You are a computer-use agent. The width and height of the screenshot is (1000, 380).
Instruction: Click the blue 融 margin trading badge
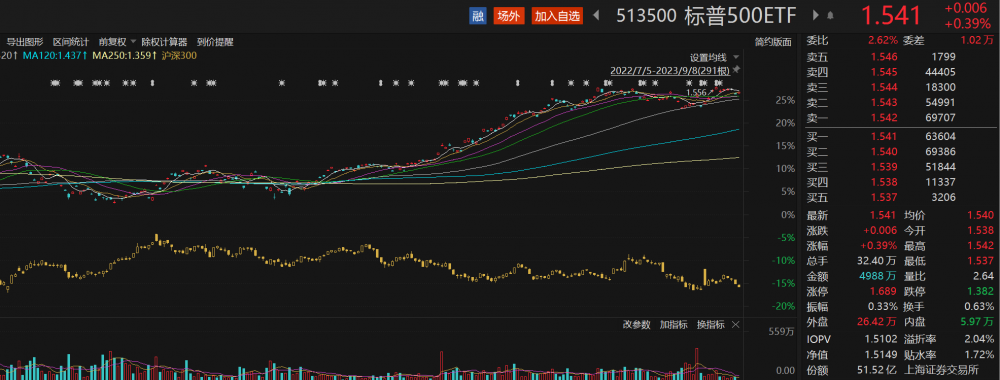478,16
